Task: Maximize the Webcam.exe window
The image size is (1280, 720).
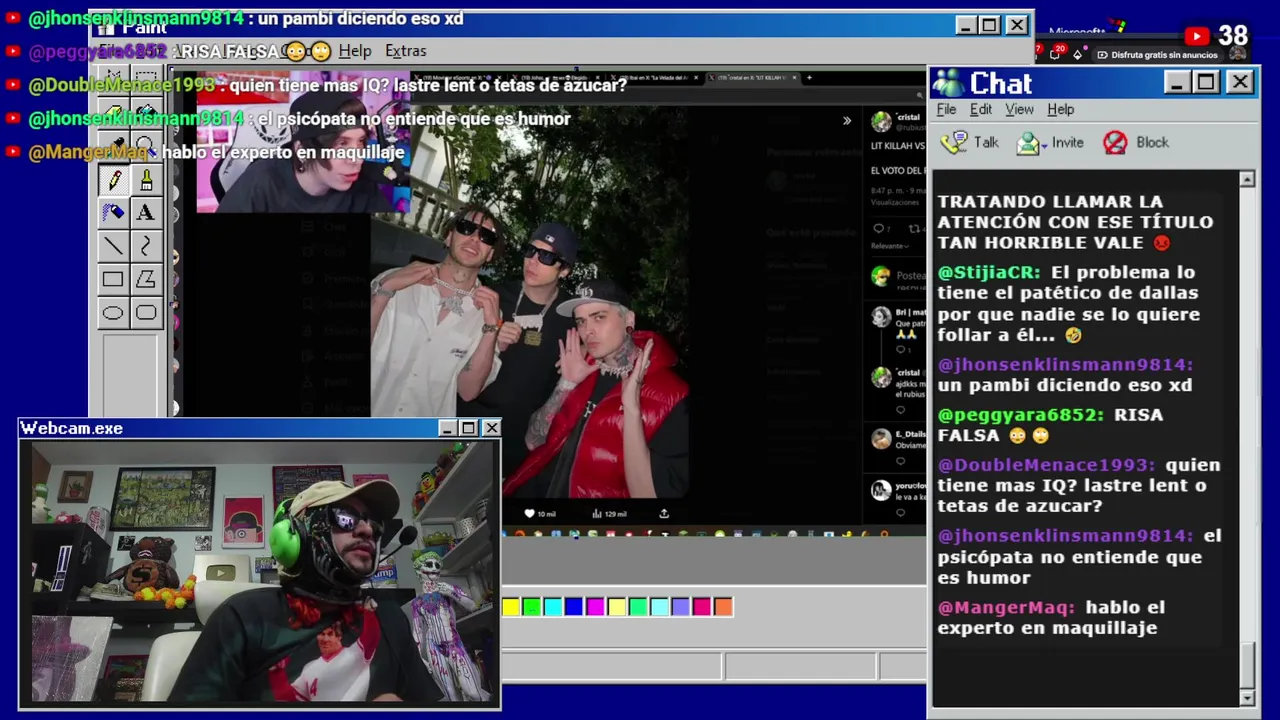Action: (469, 428)
